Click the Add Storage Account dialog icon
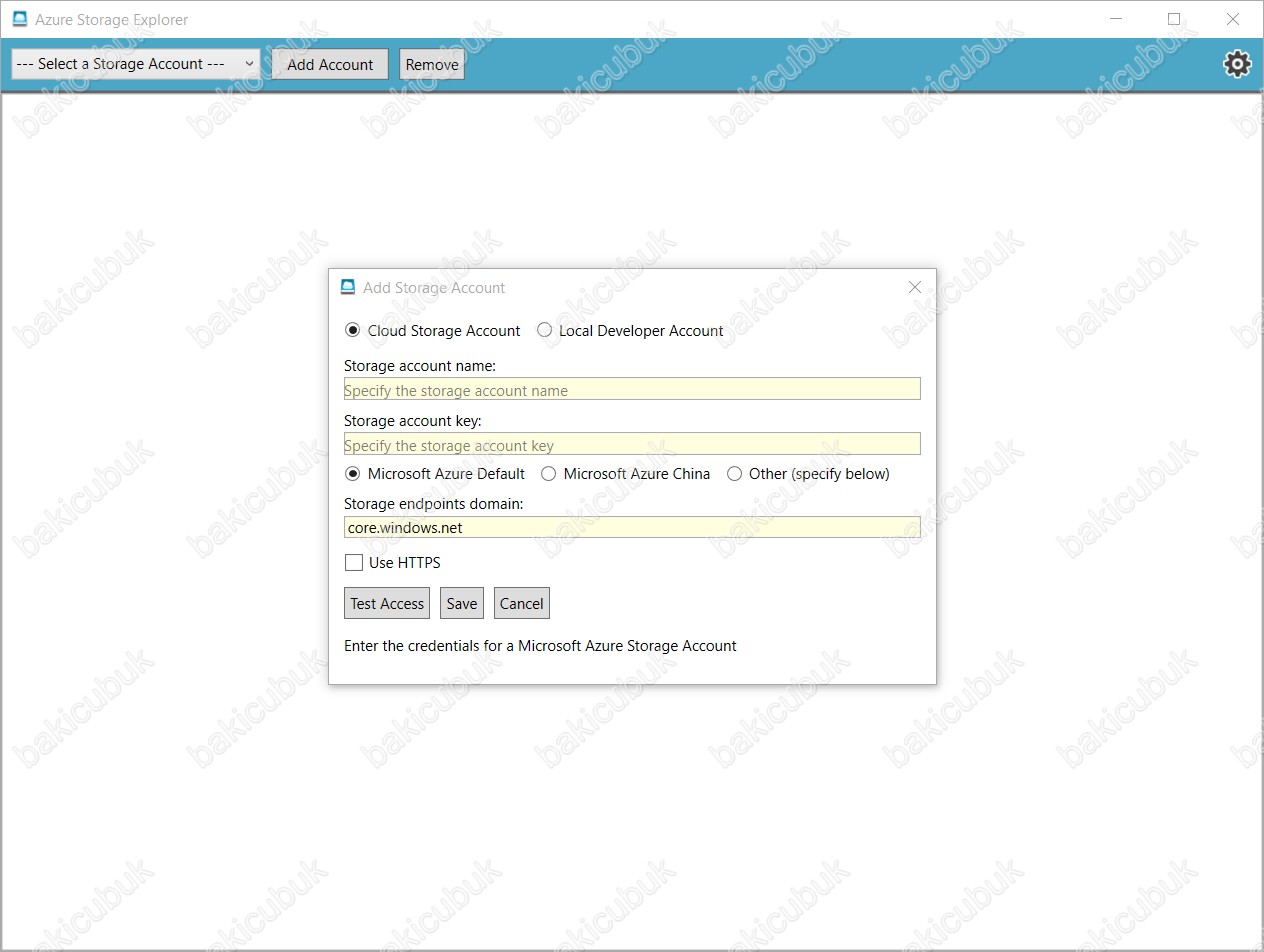 point(348,287)
